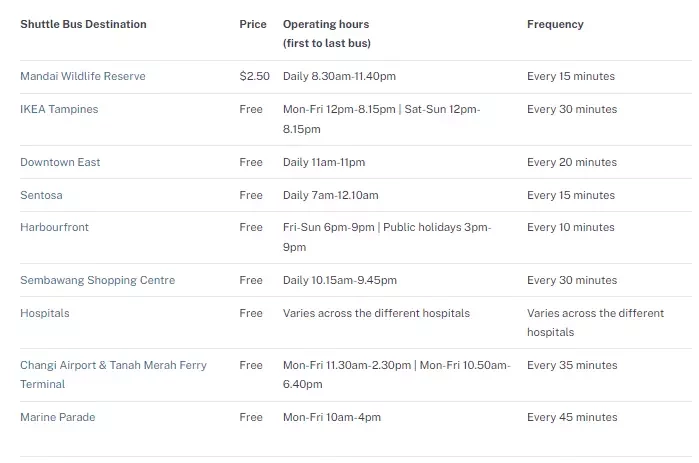The height and width of the screenshot is (463, 699).
Task: Visit the Marine Parade link
Action: click(58, 418)
